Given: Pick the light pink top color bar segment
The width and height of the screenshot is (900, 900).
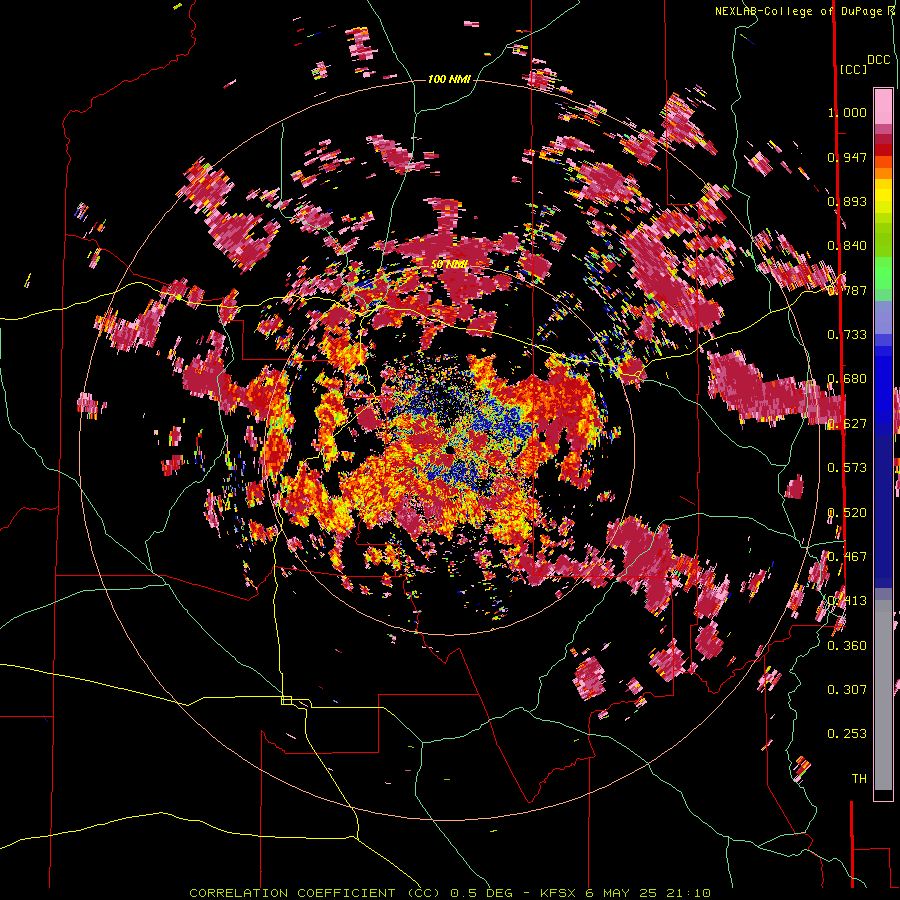Looking at the screenshot, I should coord(883,106).
